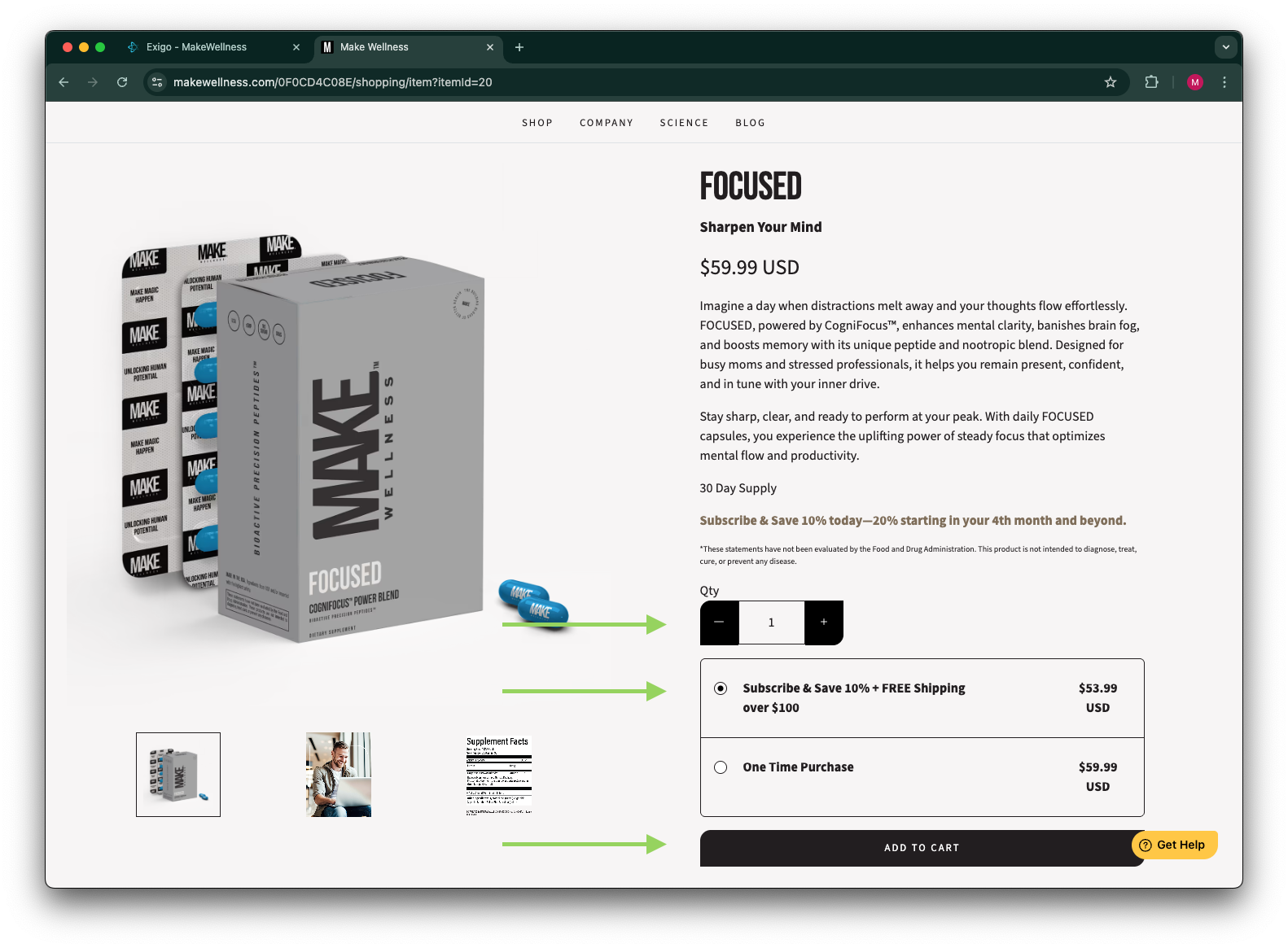Select the product box thumbnail
The width and height of the screenshot is (1288, 948).
pos(178,775)
